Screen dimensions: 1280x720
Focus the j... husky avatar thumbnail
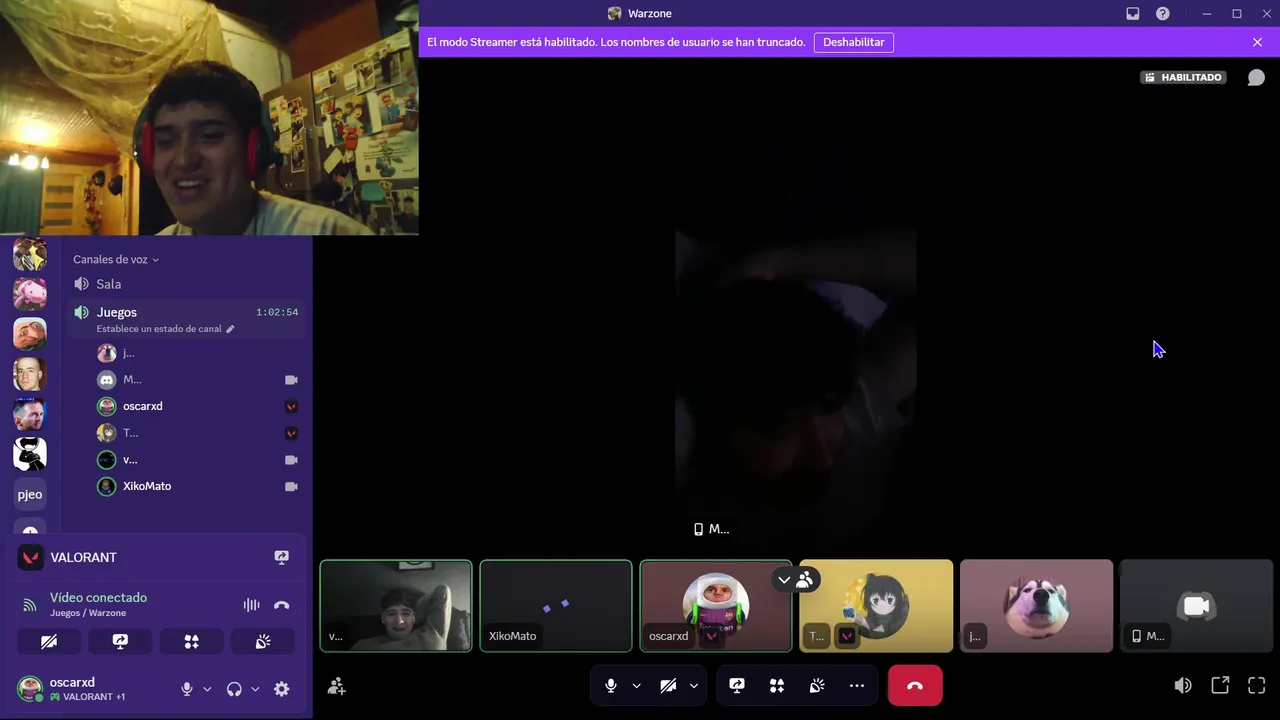pos(1036,606)
